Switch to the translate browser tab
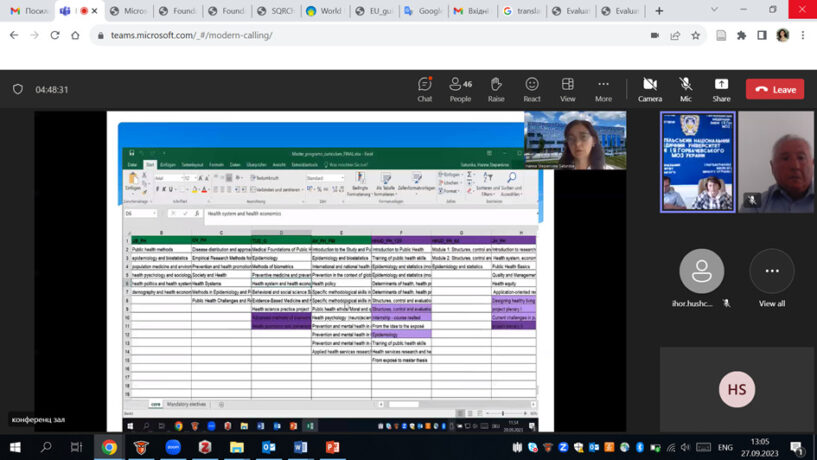Viewport: 817px width, 460px height. tap(526, 11)
